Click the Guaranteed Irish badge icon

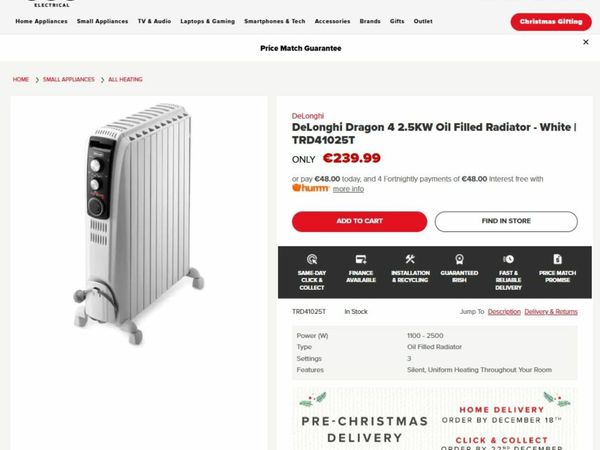459,259
